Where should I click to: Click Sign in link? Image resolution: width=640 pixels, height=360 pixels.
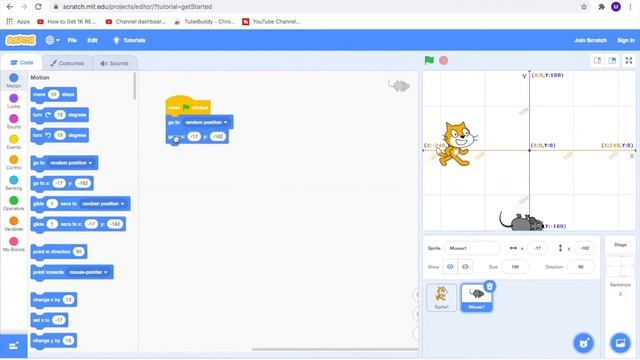(626, 40)
